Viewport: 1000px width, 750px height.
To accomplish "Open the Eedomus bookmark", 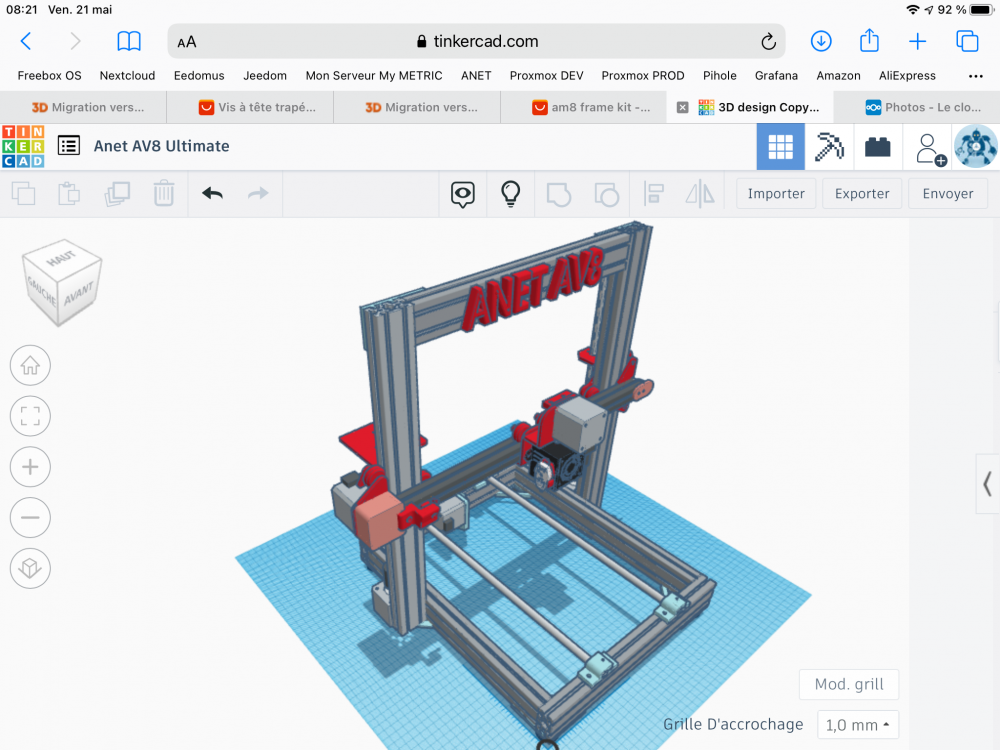I will click(x=199, y=75).
